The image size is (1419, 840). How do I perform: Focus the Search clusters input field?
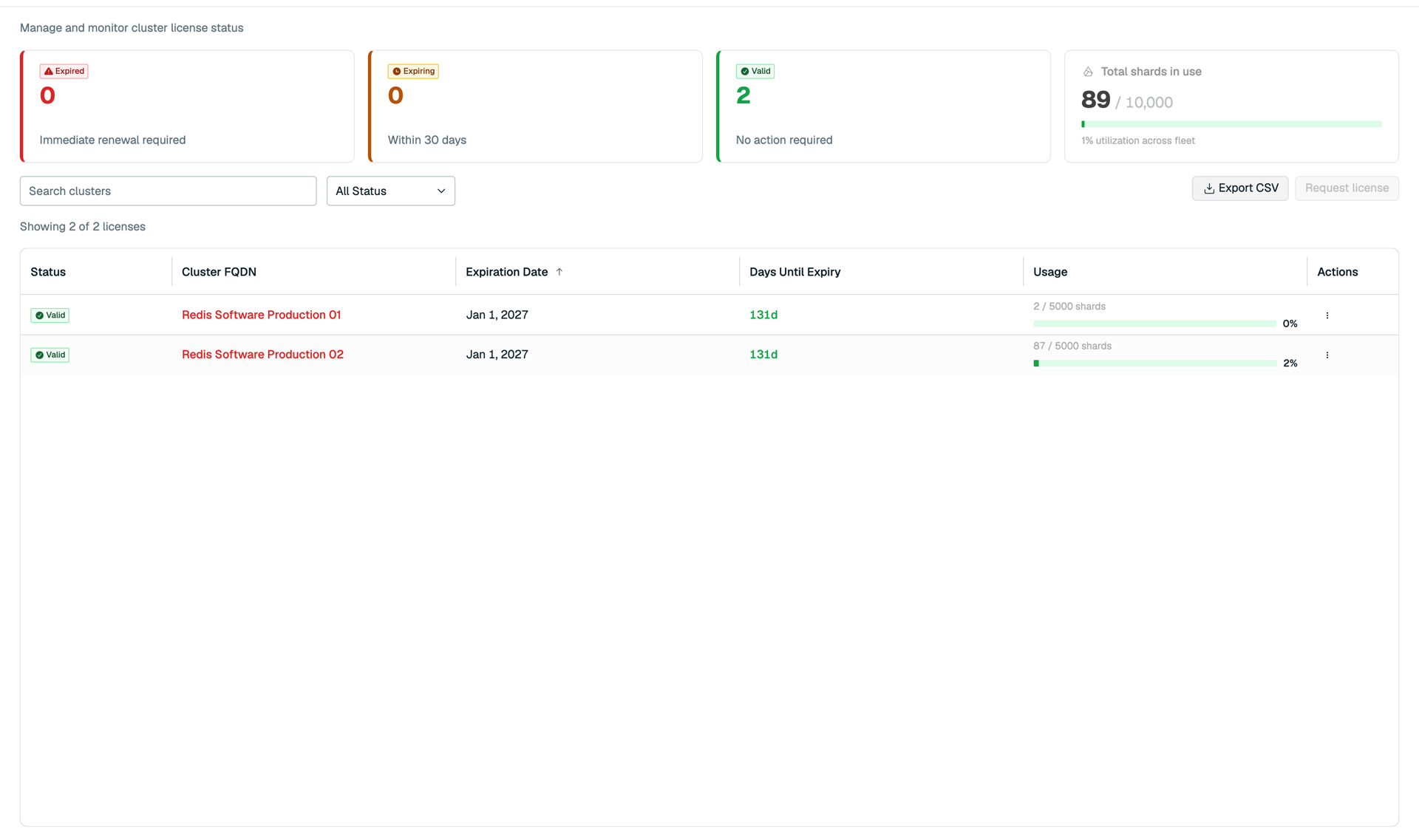click(x=168, y=191)
